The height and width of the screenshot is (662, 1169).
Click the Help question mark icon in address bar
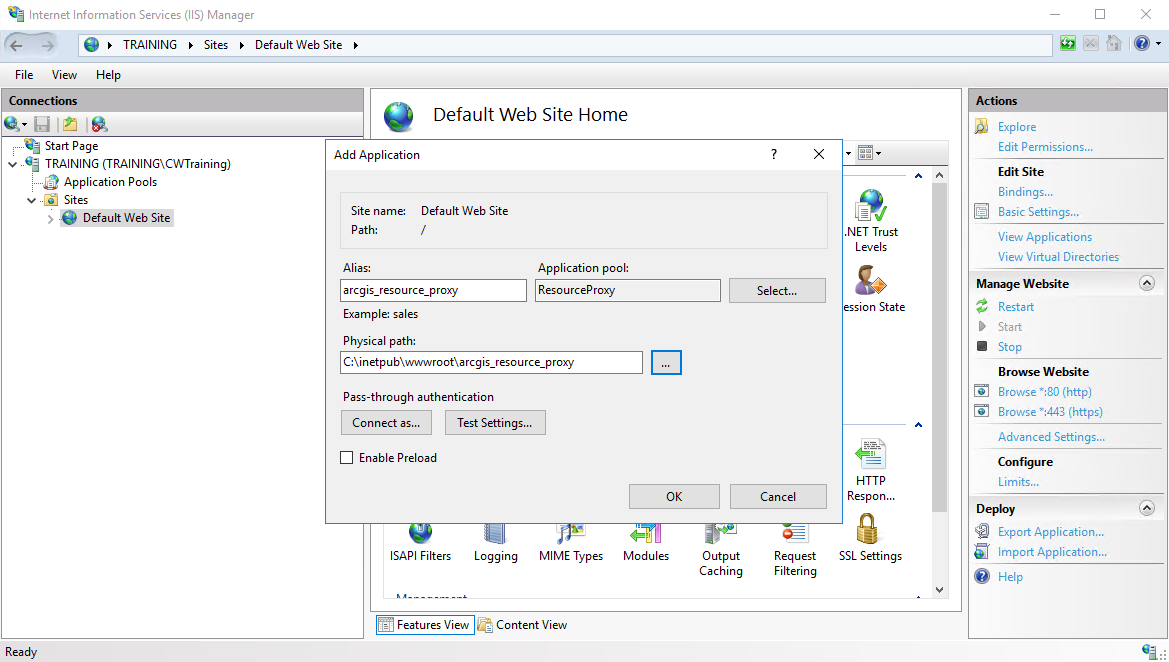tap(1141, 43)
